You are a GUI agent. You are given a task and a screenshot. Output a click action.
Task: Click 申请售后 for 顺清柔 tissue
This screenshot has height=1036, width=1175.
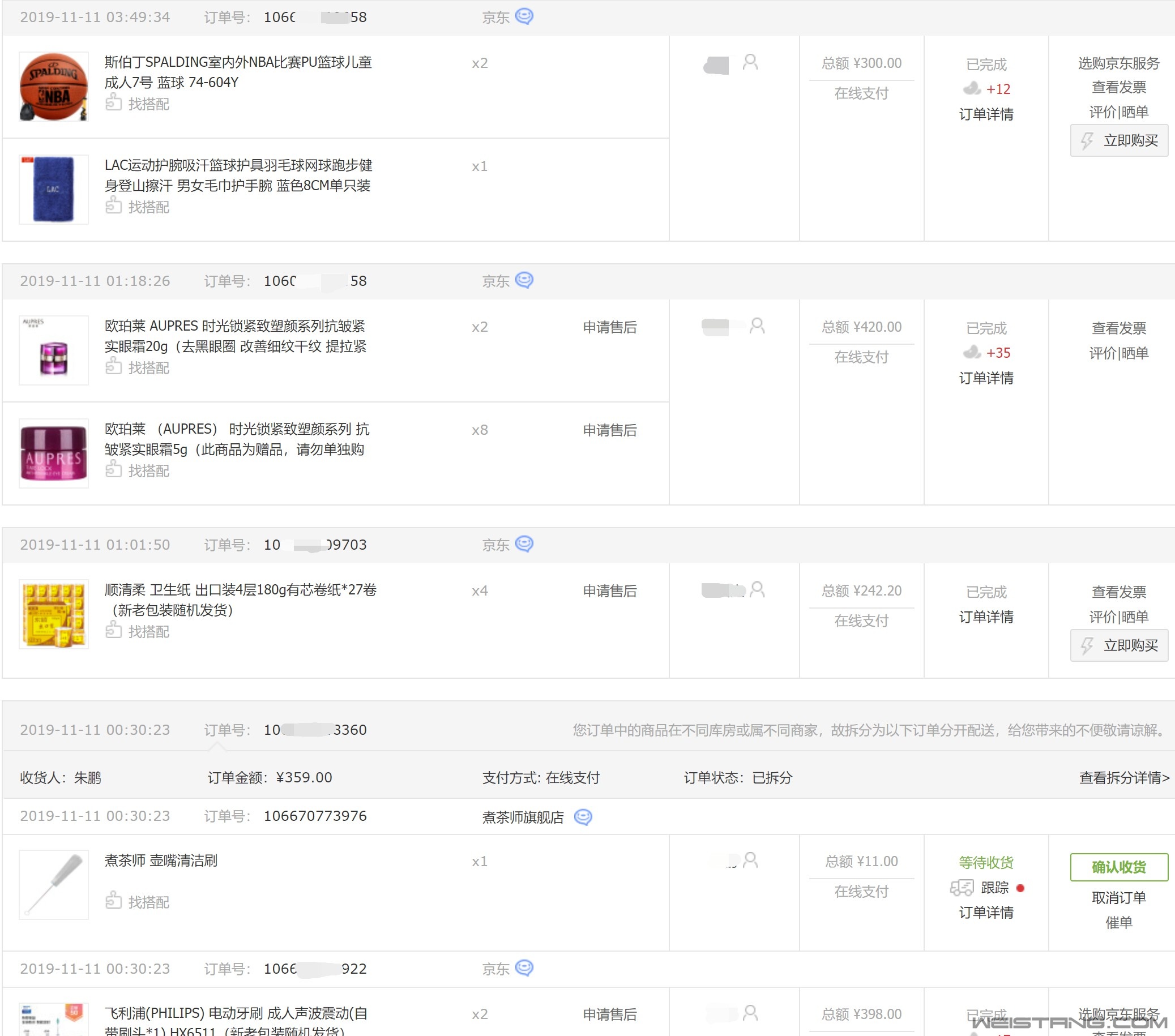610,590
